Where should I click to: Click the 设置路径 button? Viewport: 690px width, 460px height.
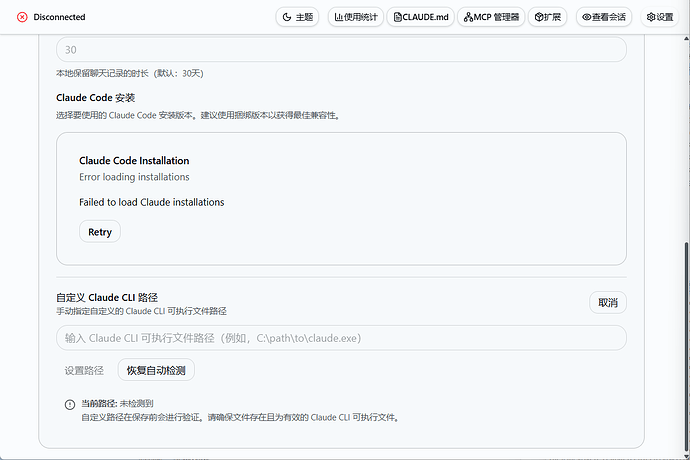(84, 370)
